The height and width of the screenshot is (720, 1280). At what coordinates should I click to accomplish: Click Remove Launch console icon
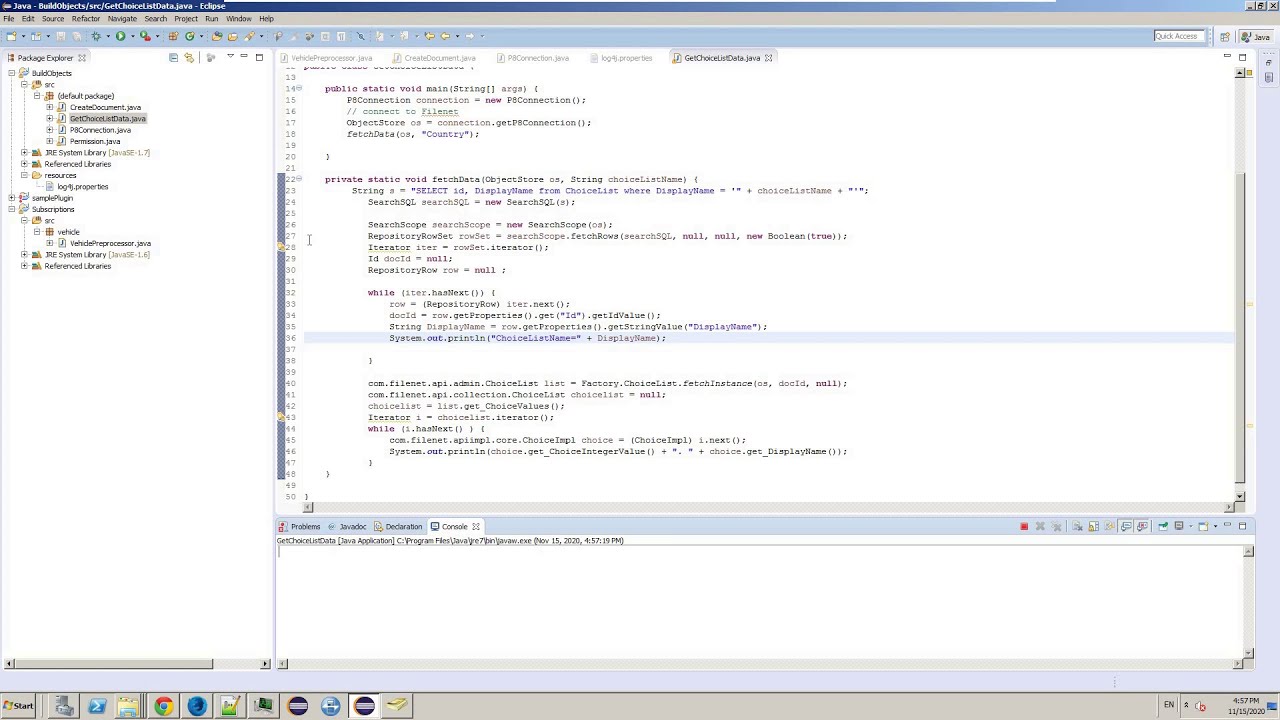tap(1040, 526)
